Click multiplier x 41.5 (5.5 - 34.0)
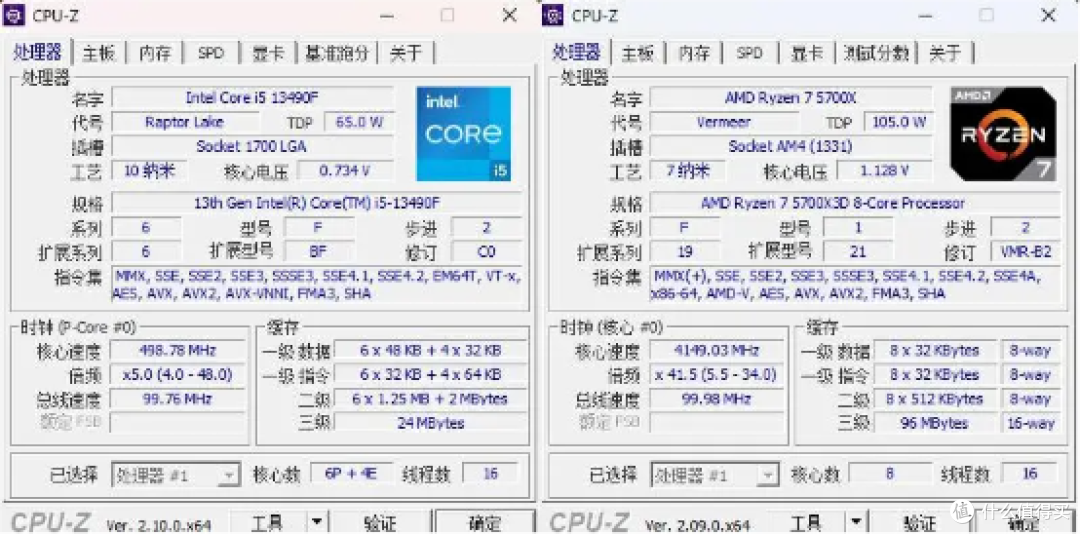This screenshot has height=534, width=1080. click(x=717, y=375)
